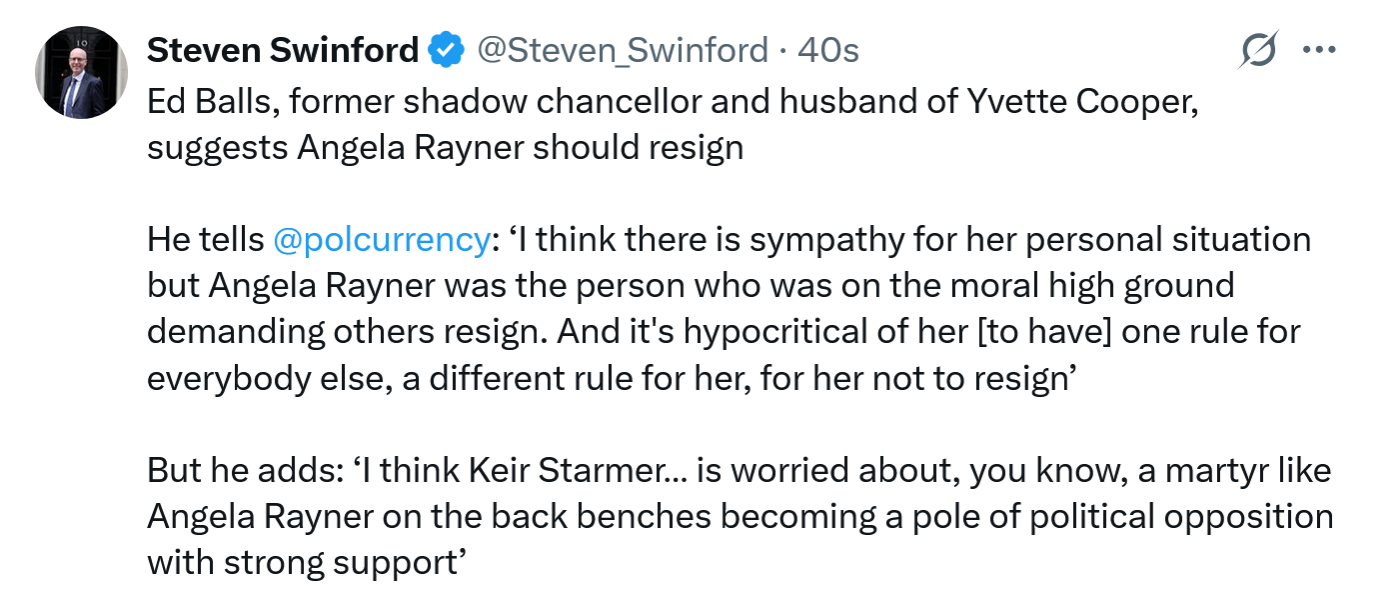Click the line starting "But he adds"
This screenshot has width=1379, height=611.
tap(739, 470)
